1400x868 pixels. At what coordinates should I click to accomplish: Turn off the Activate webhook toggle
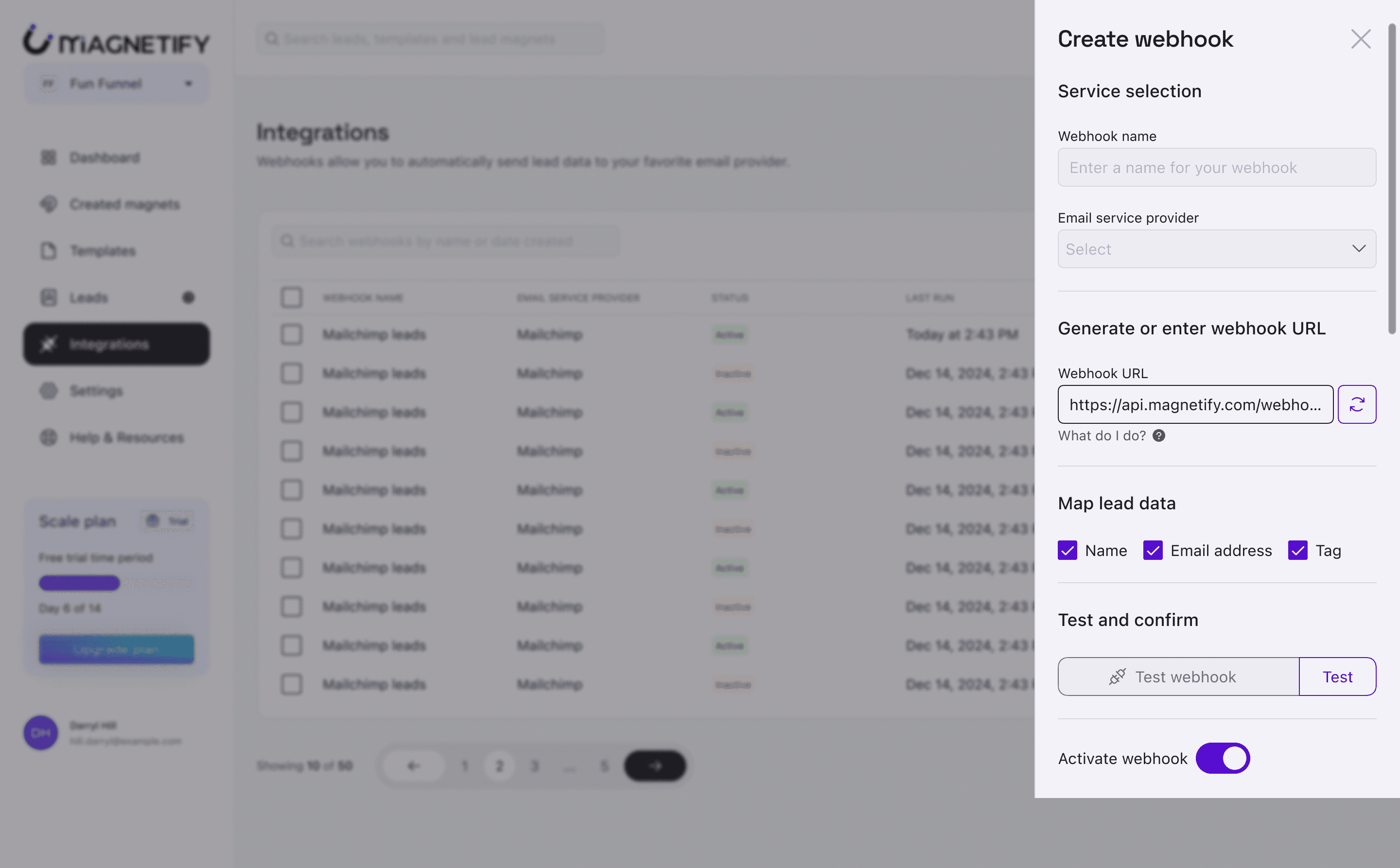click(x=1223, y=758)
